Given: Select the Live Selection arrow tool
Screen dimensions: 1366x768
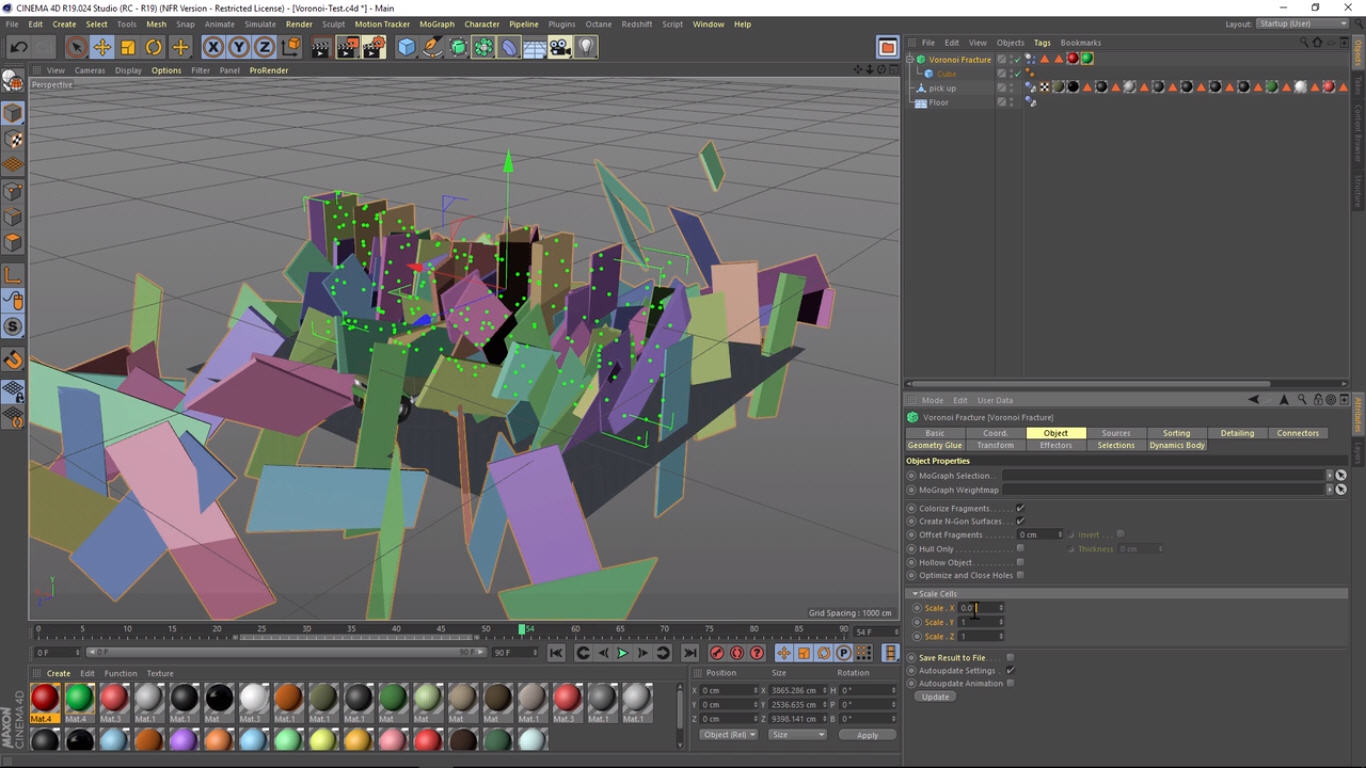Looking at the screenshot, I should [x=76, y=47].
